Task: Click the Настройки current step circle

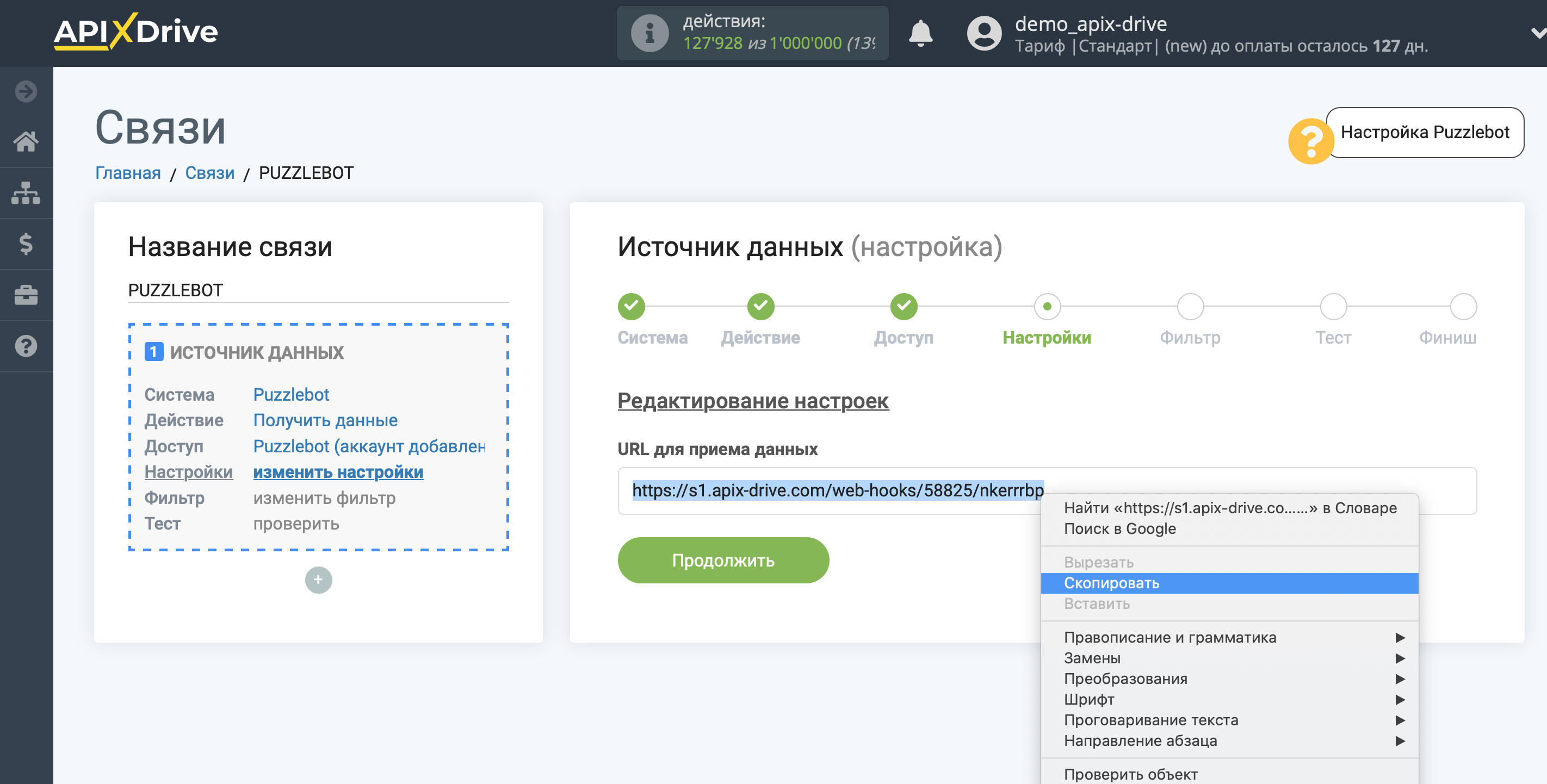Action: tap(1047, 306)
